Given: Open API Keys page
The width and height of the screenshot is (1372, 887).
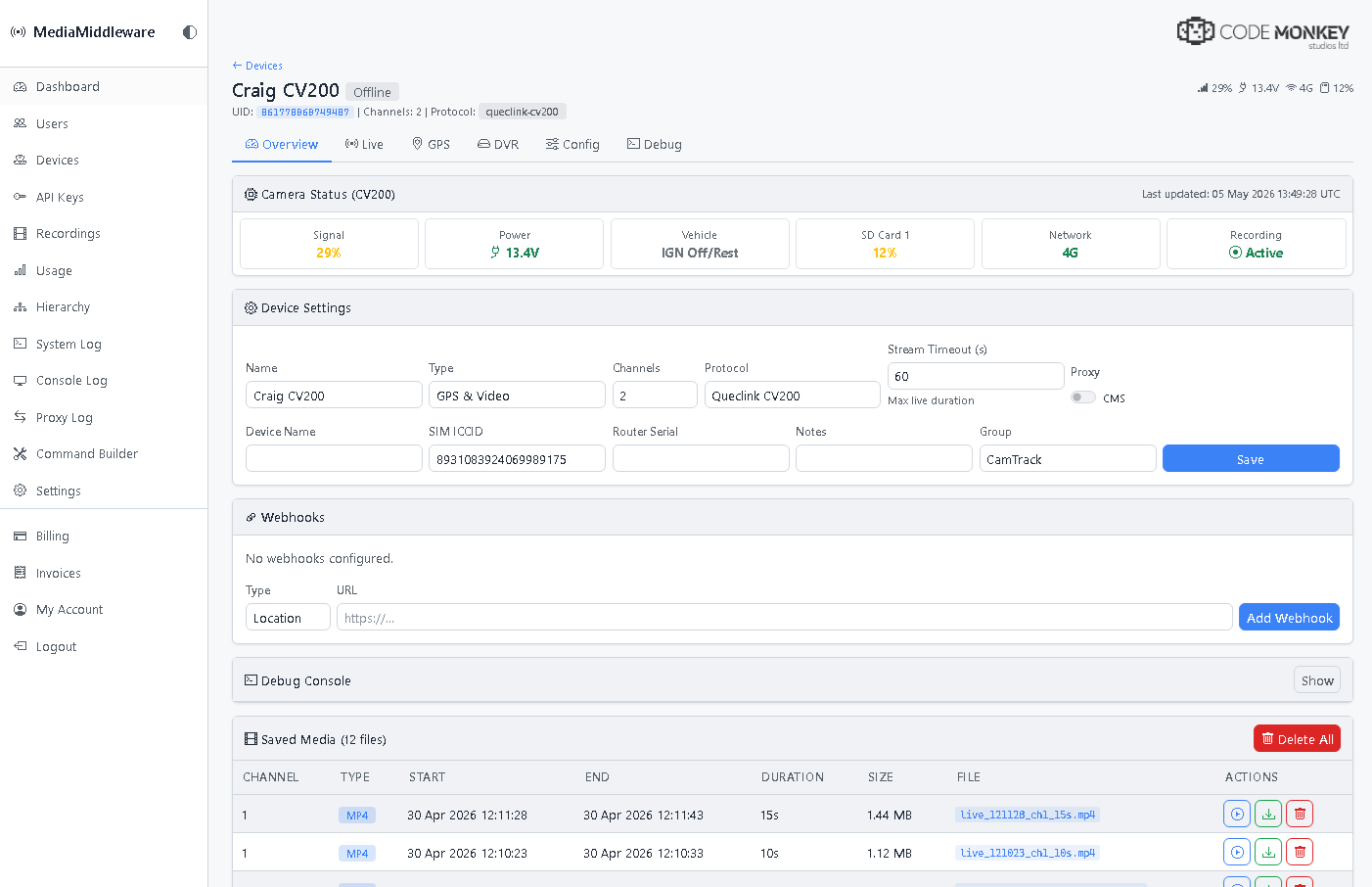Looking at the screenshot, I should (104, 197).
